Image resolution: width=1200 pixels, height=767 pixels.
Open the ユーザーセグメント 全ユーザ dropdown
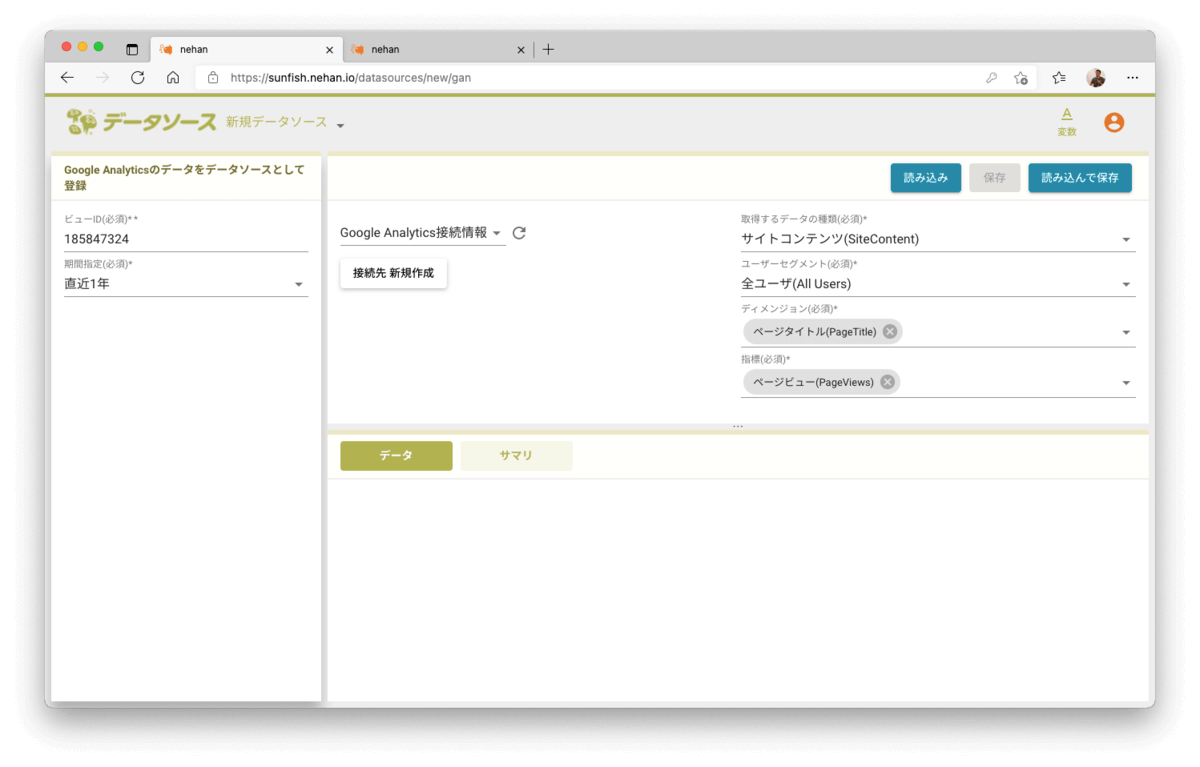tap(938, 284)
